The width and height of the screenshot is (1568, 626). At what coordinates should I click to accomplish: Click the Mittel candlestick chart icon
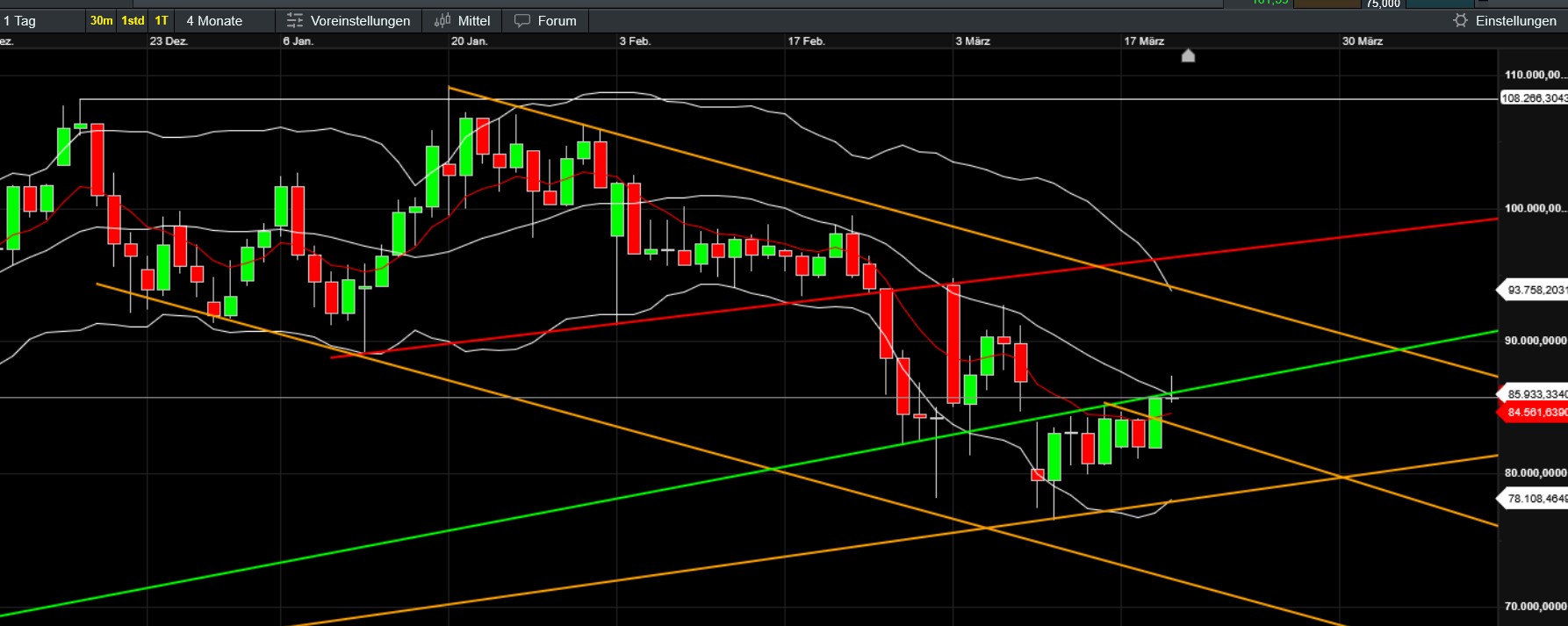[442, 20]
